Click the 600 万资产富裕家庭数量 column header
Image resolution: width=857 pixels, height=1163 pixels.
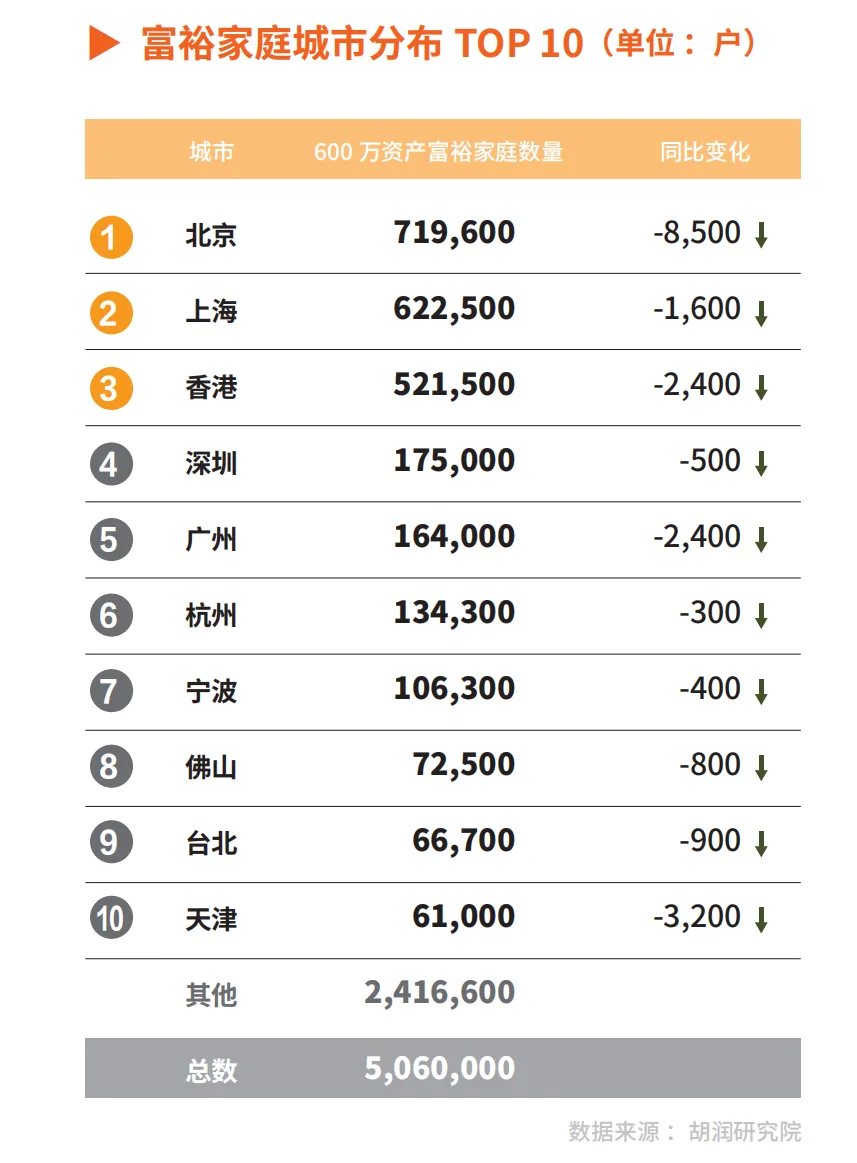[439, 151]
